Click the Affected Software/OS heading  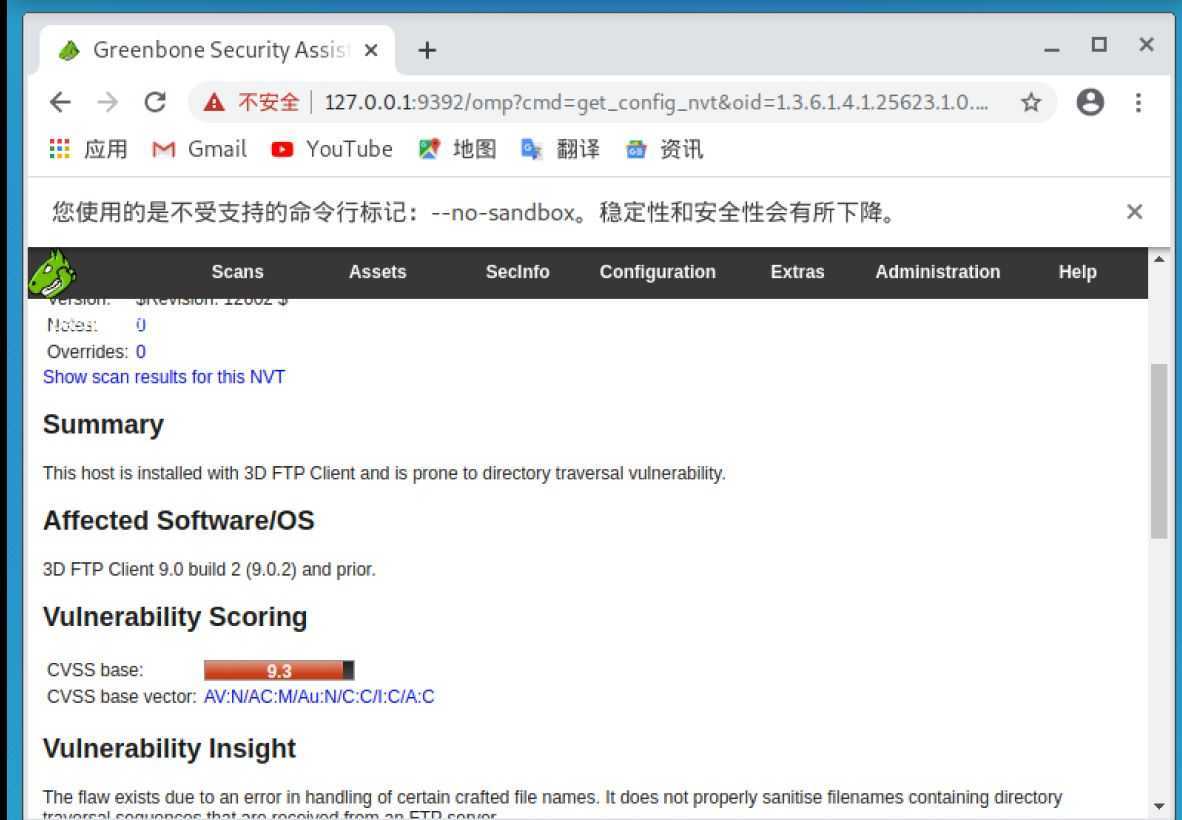(x=179, y=521)
